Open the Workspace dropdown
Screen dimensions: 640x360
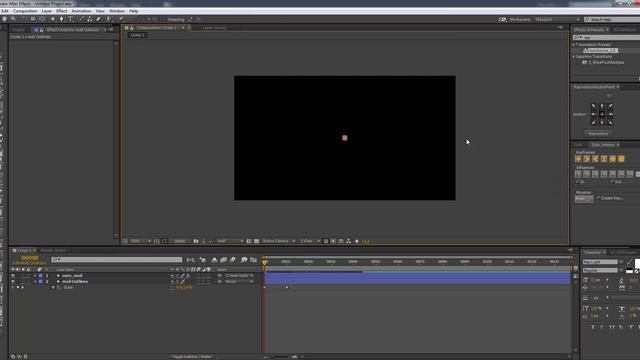coord(557,19)
